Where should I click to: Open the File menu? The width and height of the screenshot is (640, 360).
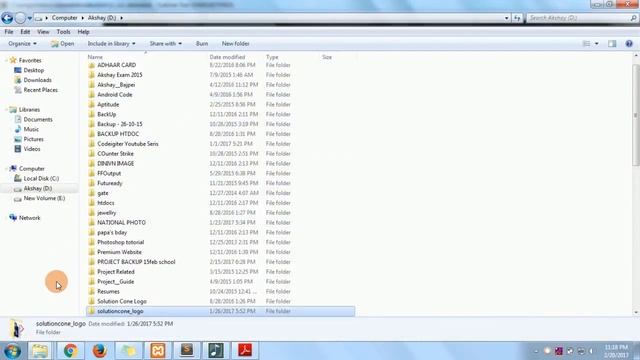pyautogui.click(x=9, y=32)
